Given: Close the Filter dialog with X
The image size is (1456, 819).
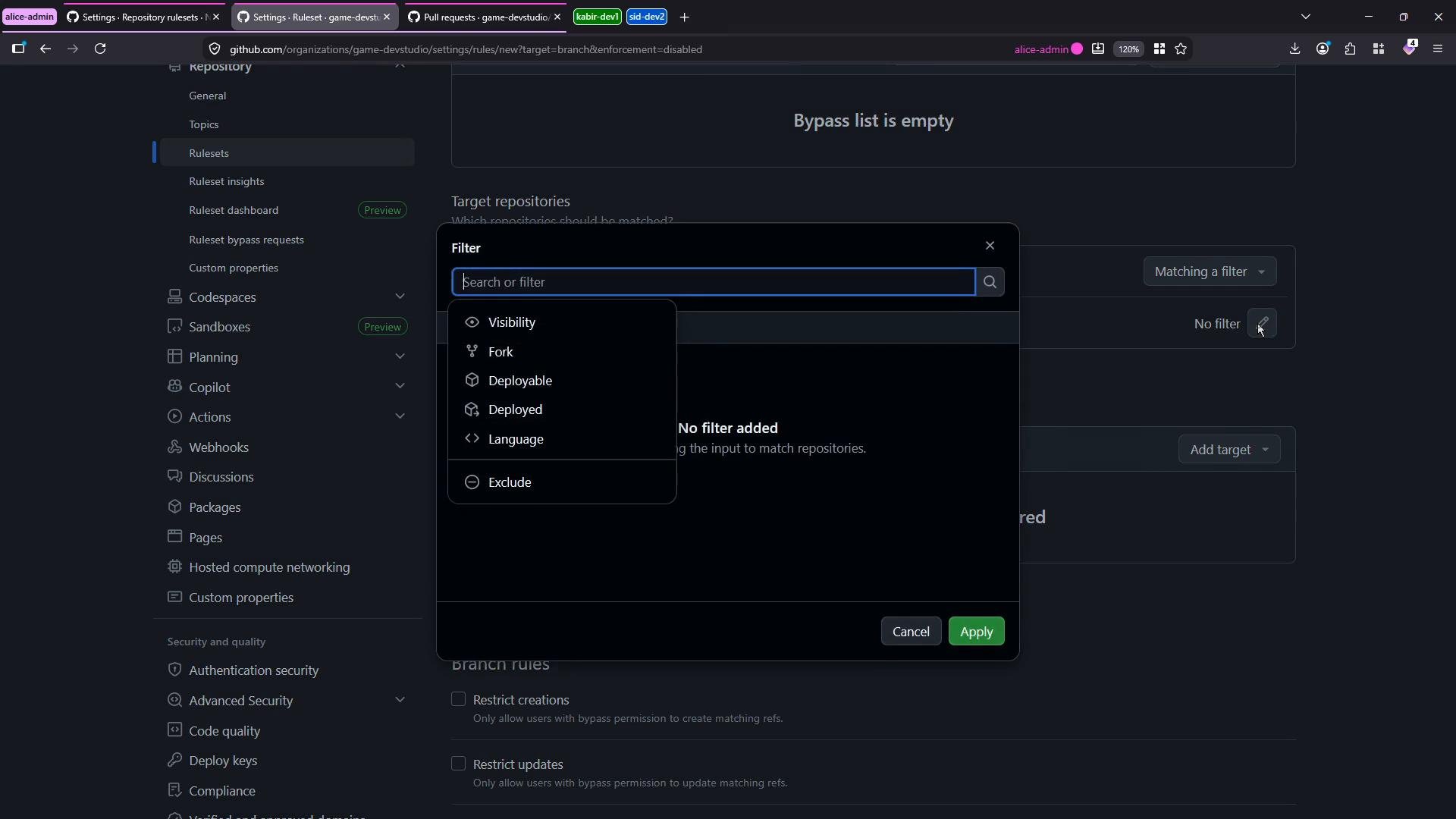Looking at the screenshot, I should 990,246.
